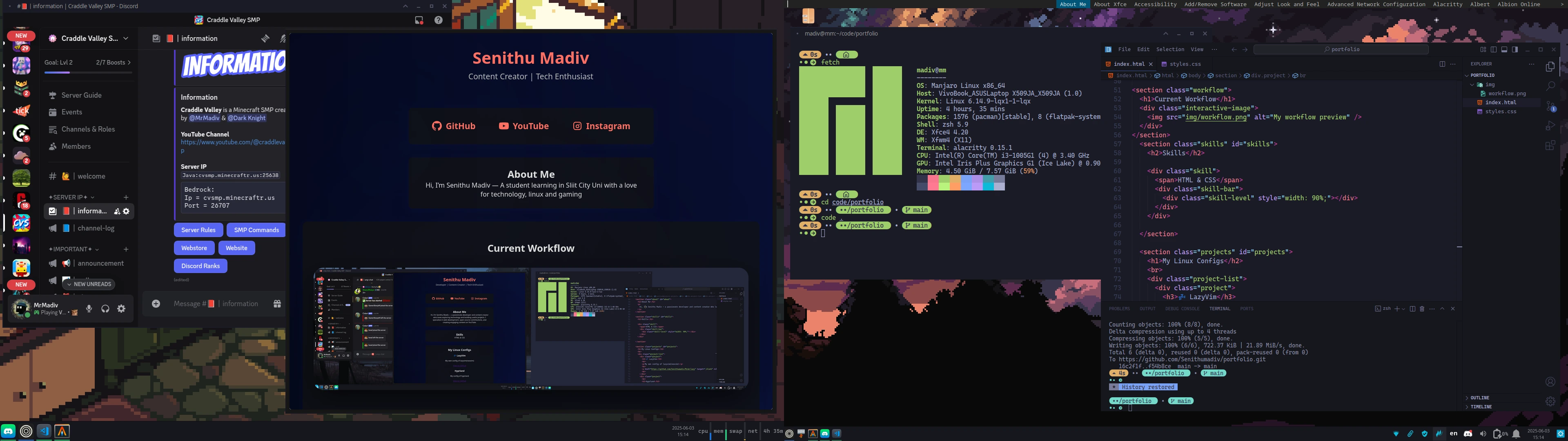Deafen audio with Discord headphones icon
Screen dimensions: 1568x441
tap(105, 309)
